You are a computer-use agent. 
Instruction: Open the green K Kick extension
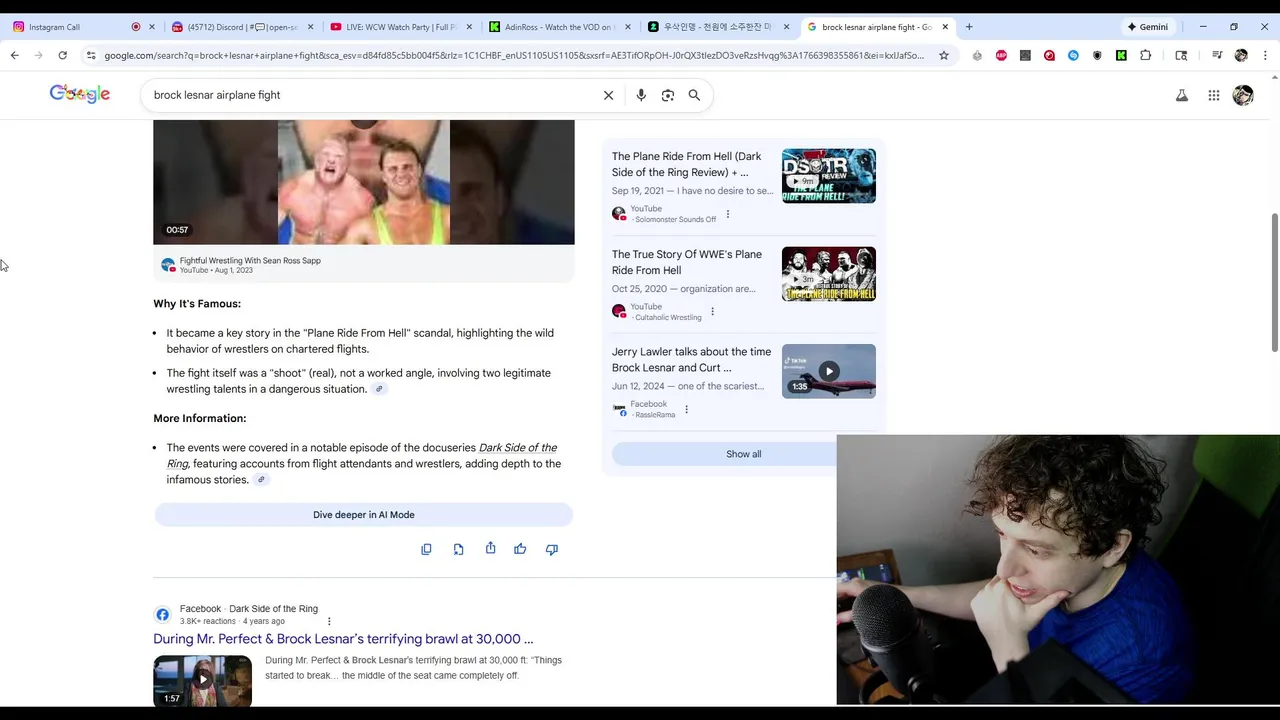point(1121,55)
